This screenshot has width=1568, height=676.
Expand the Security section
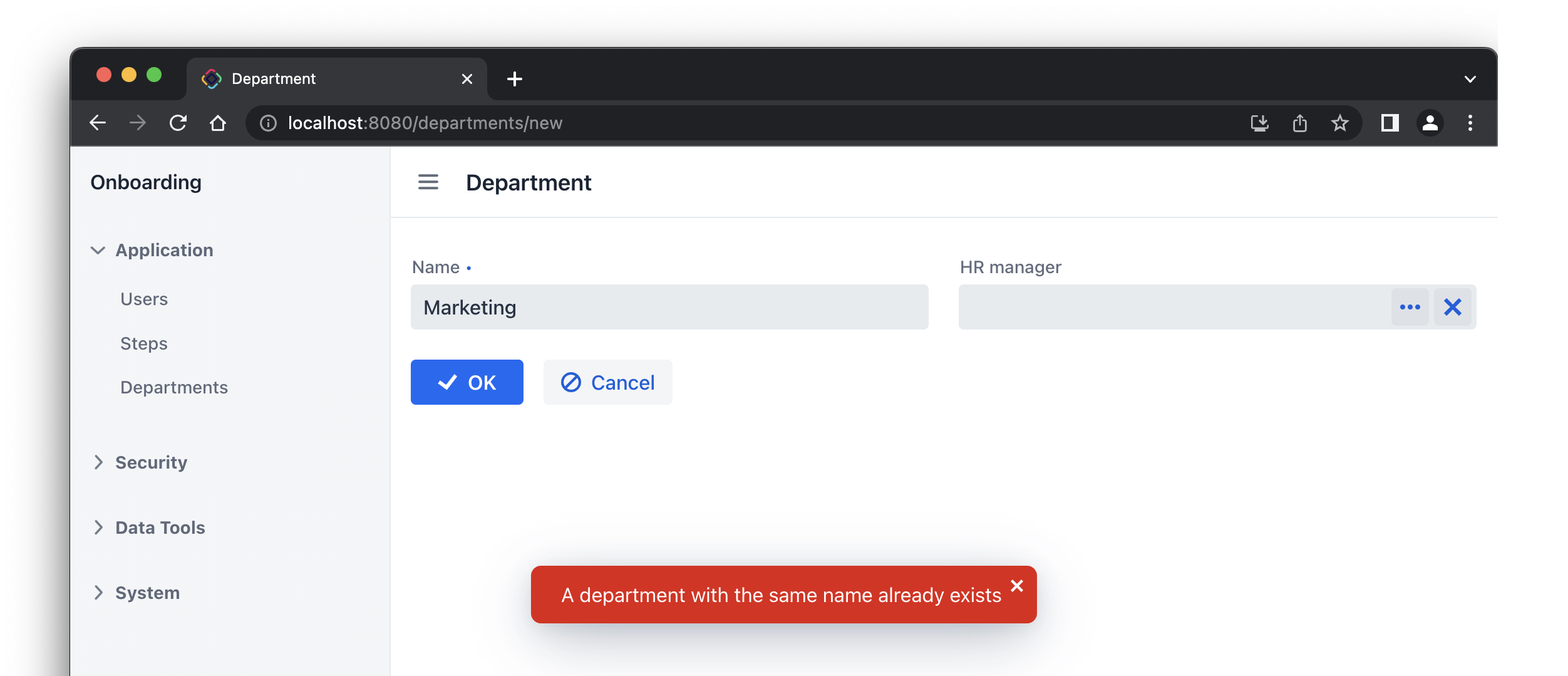pyautogui.click(x=150, y=462)
